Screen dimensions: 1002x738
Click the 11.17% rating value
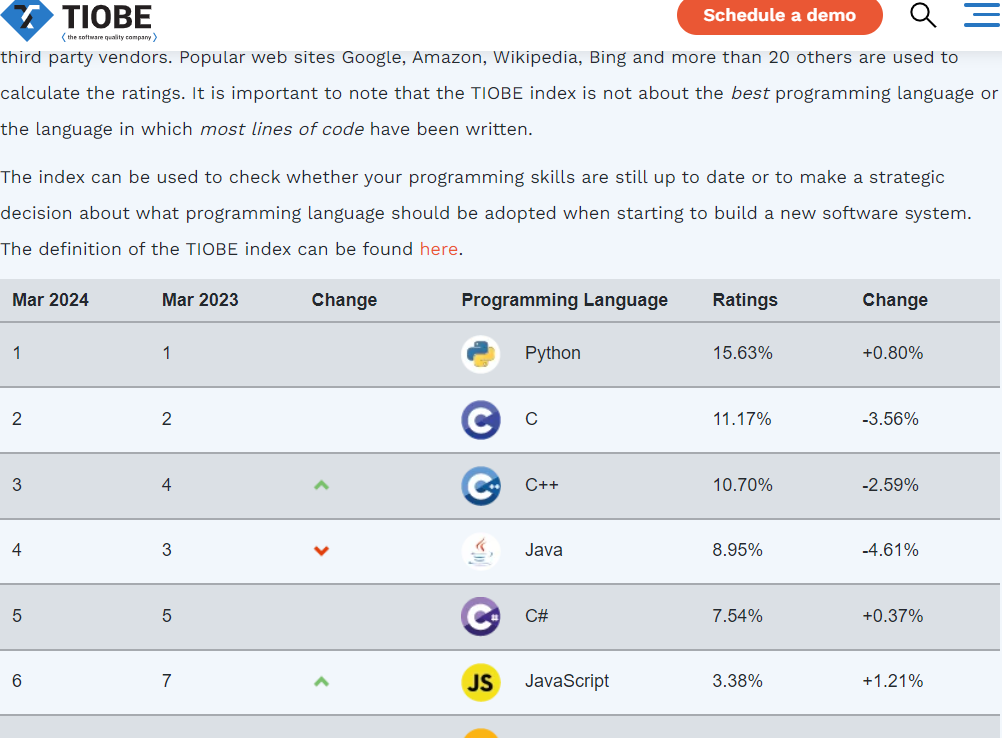[x=742, y=419]
